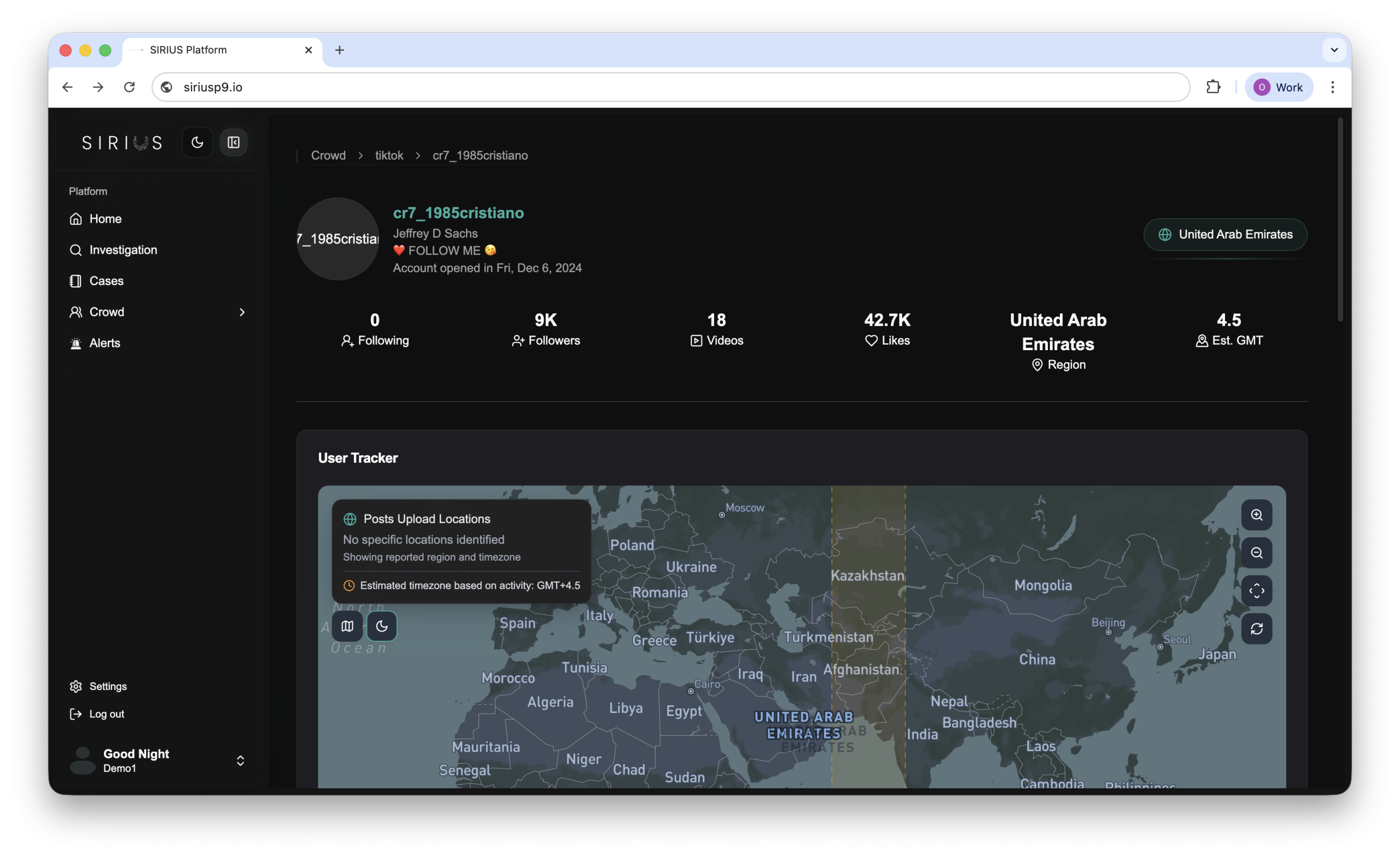Go to Investigation in the sidebar

[x=122, y=249]
